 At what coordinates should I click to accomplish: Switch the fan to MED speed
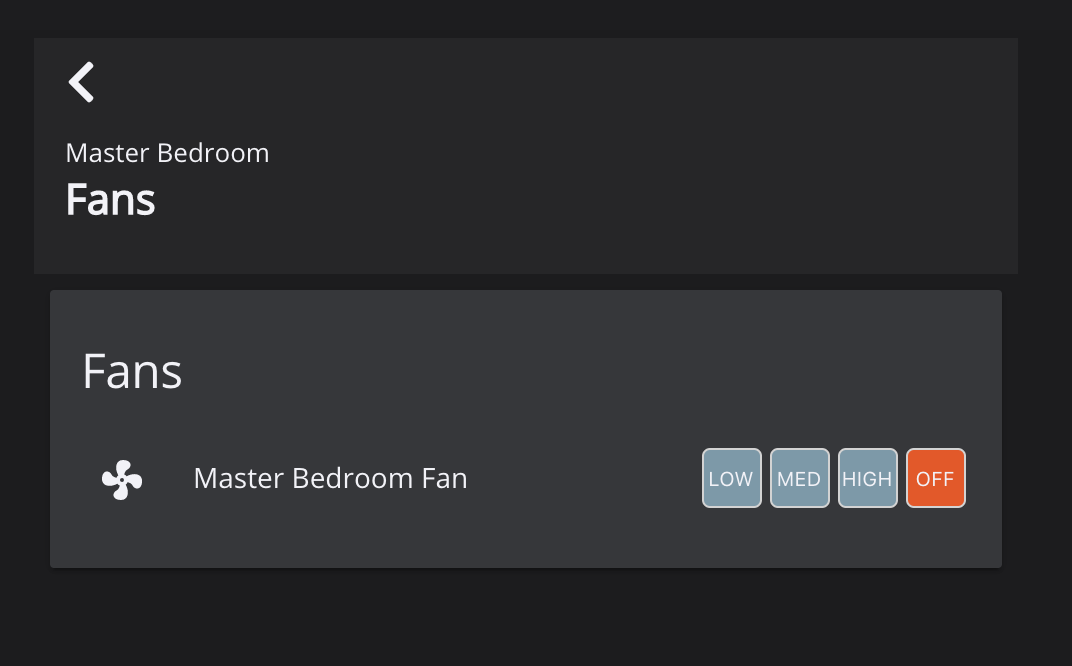pyautogui.click(x=799, y=478)
